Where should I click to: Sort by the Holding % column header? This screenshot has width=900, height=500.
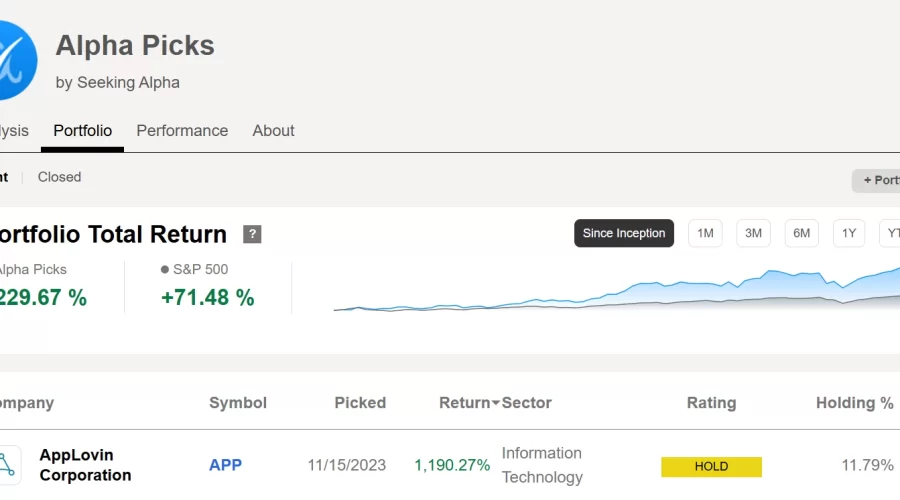855,403
